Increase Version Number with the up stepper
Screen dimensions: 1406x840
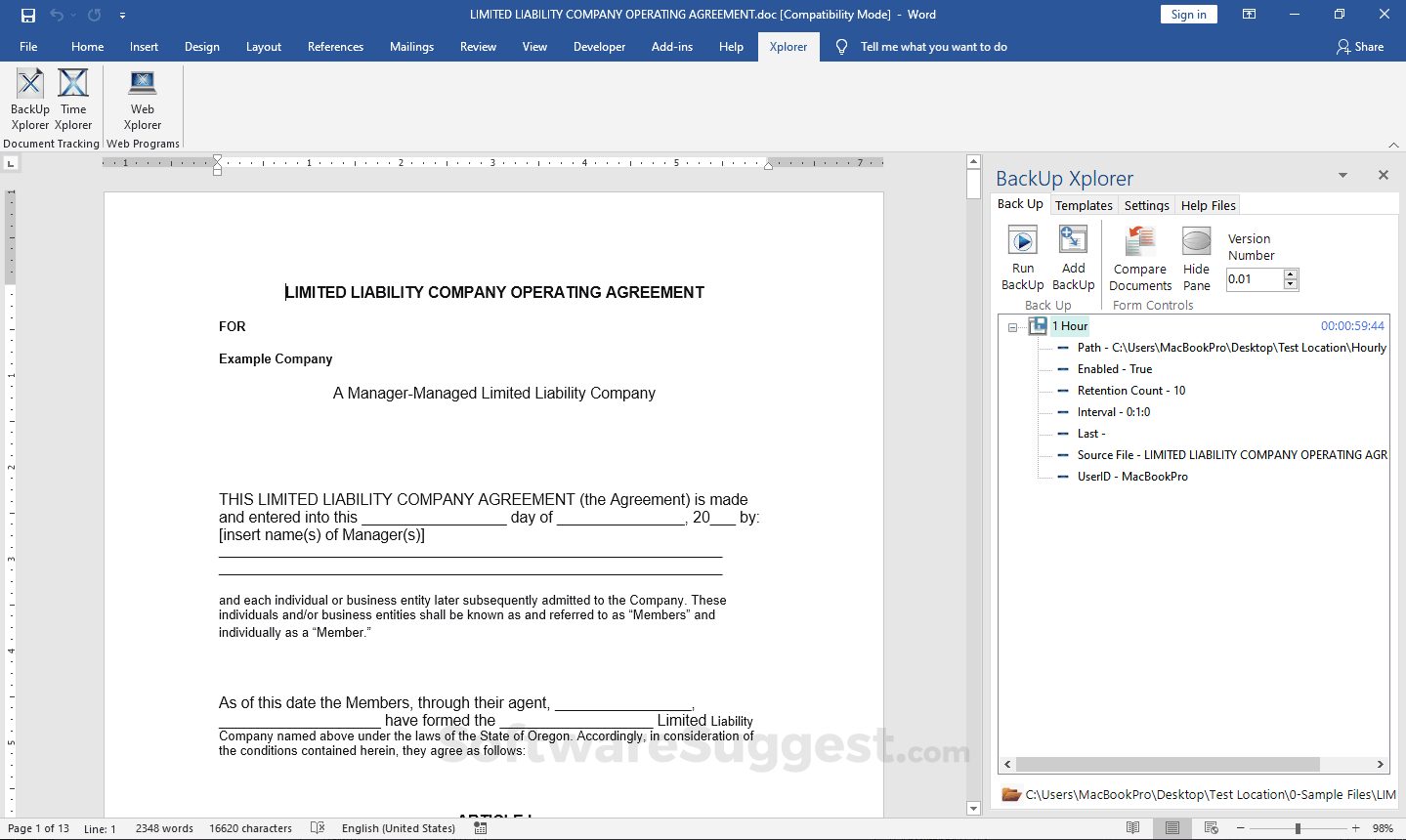(x=1291, y=274)
